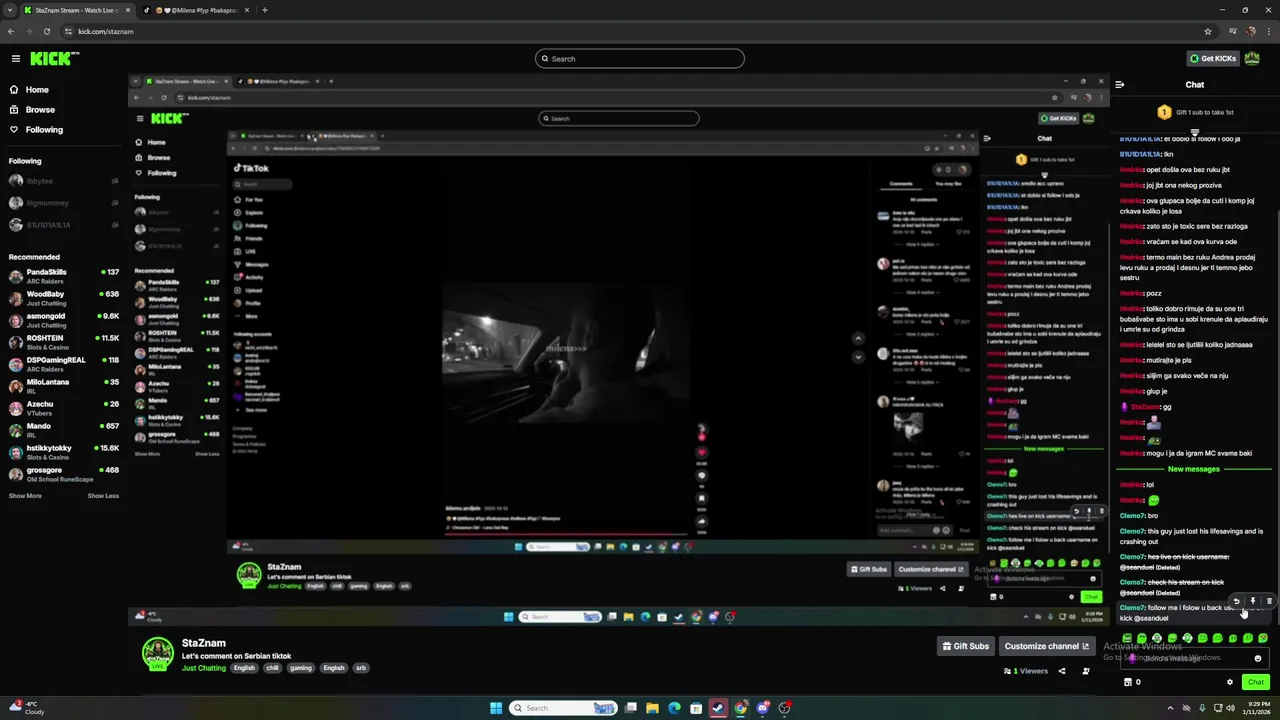Open the emoji picker in the main chat input
1280x720 pixels.
[x=1258, y=658]
